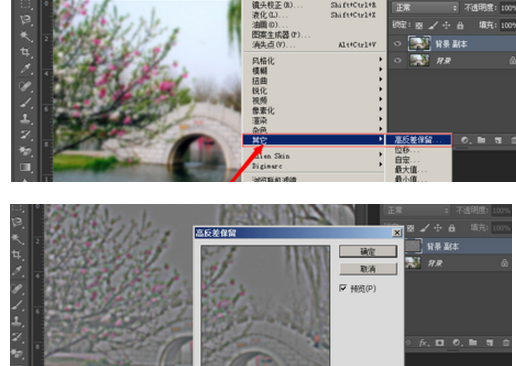
Task: Click the create new layer icon in the High Pass dialog screenshot
Action: 489,343
